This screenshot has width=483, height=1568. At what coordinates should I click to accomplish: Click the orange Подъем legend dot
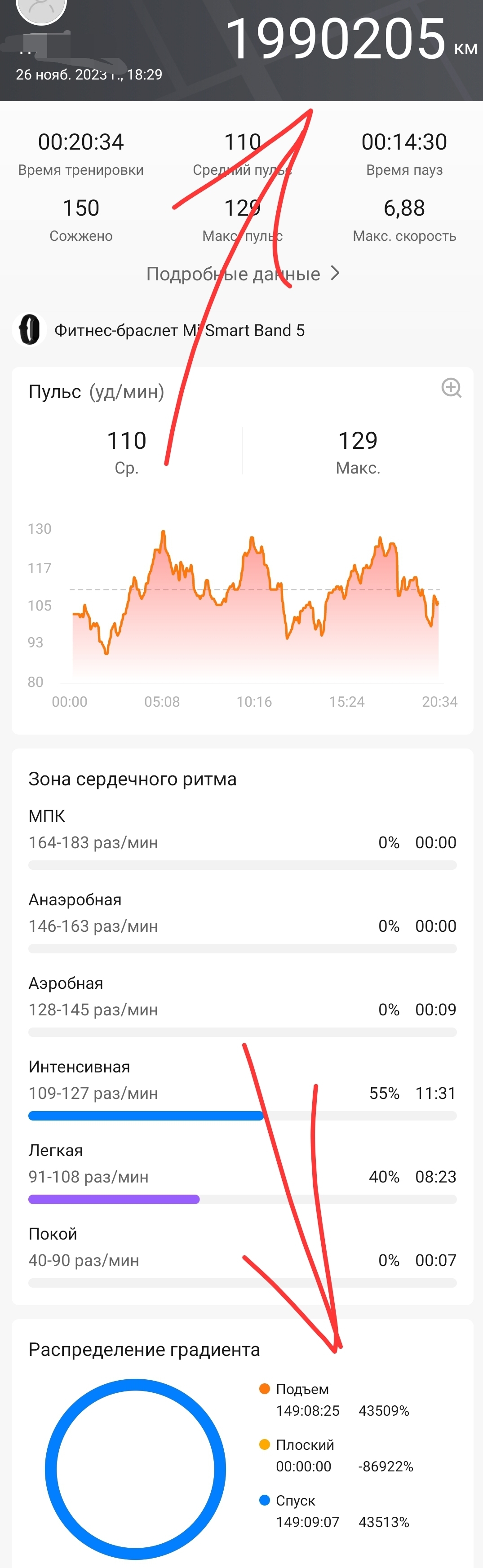pos(264,1388)
